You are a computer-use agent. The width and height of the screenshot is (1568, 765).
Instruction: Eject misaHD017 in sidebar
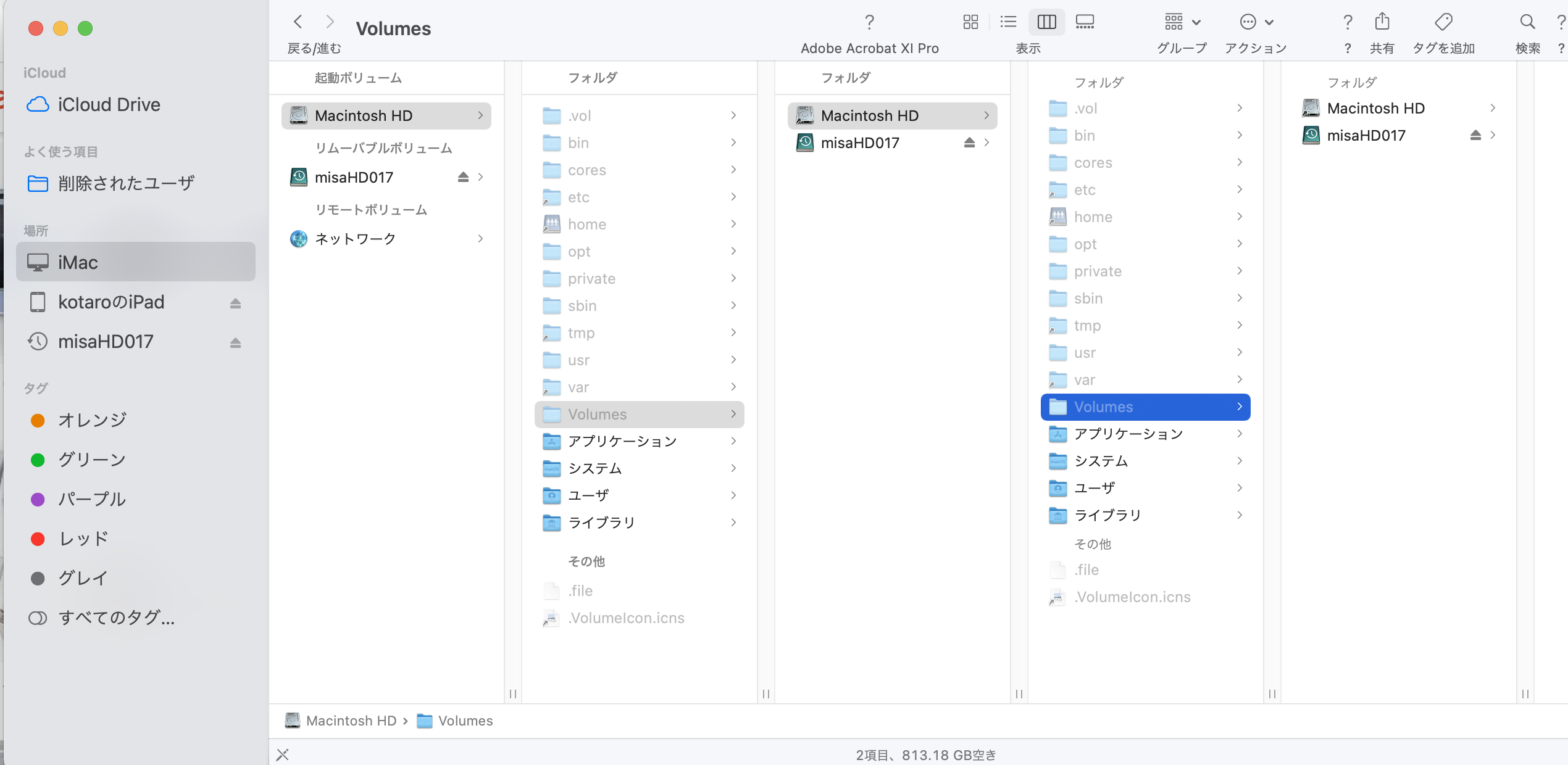pyautogui.click(x=235, y=342)
